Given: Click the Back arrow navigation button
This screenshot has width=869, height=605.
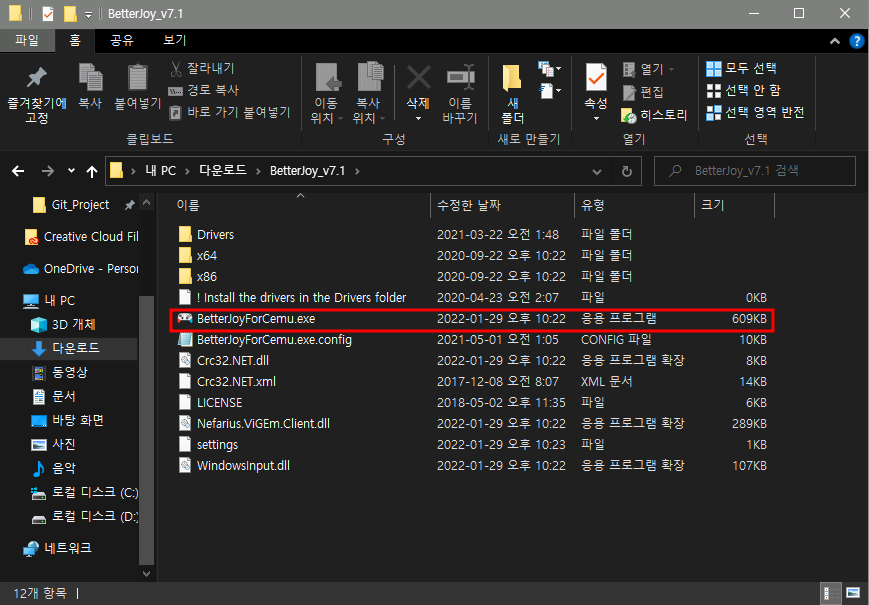Looking at the screenshot, I should [18, 171].
